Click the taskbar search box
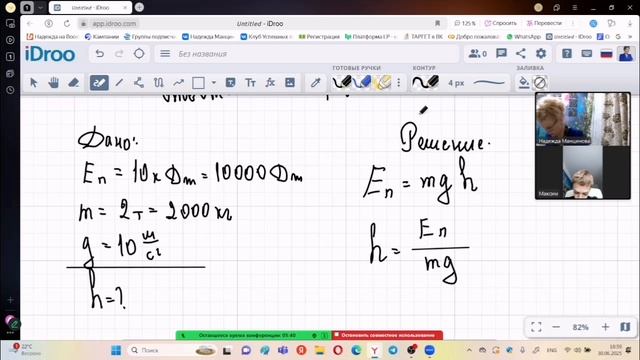Viewport: 640px width, 360px height. coord(171,350)
